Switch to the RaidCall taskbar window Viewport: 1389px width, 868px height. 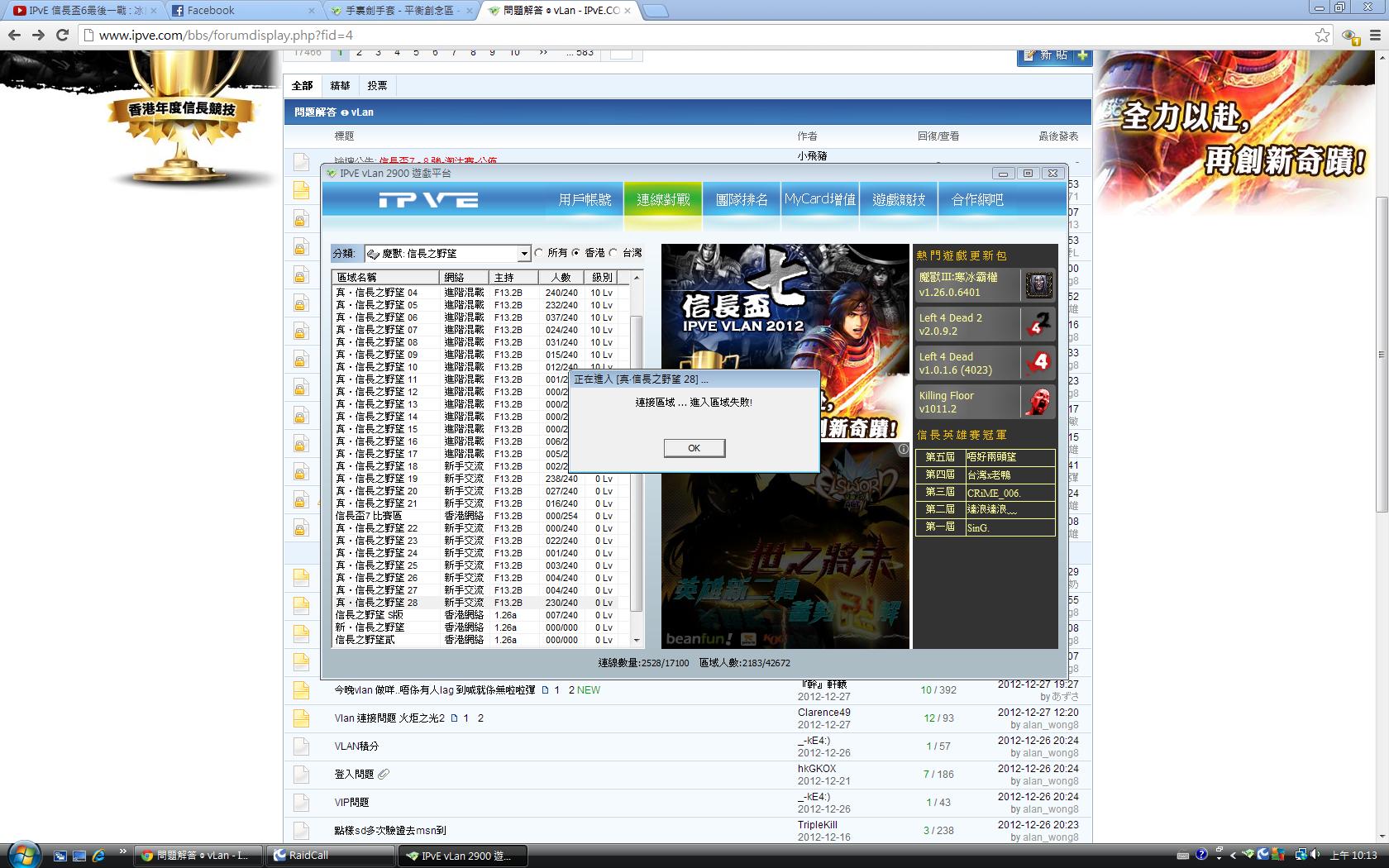pos(331,856)
